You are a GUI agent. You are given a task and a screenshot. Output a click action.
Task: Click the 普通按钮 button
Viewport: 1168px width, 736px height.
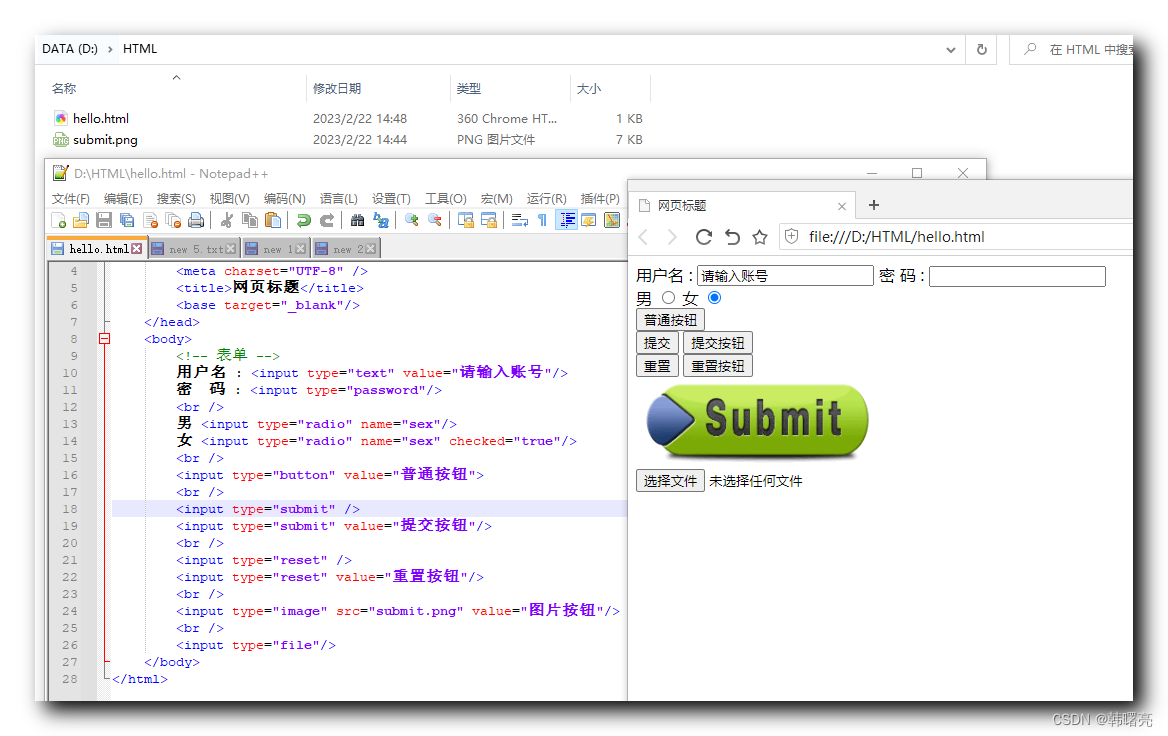coord(670,320)
